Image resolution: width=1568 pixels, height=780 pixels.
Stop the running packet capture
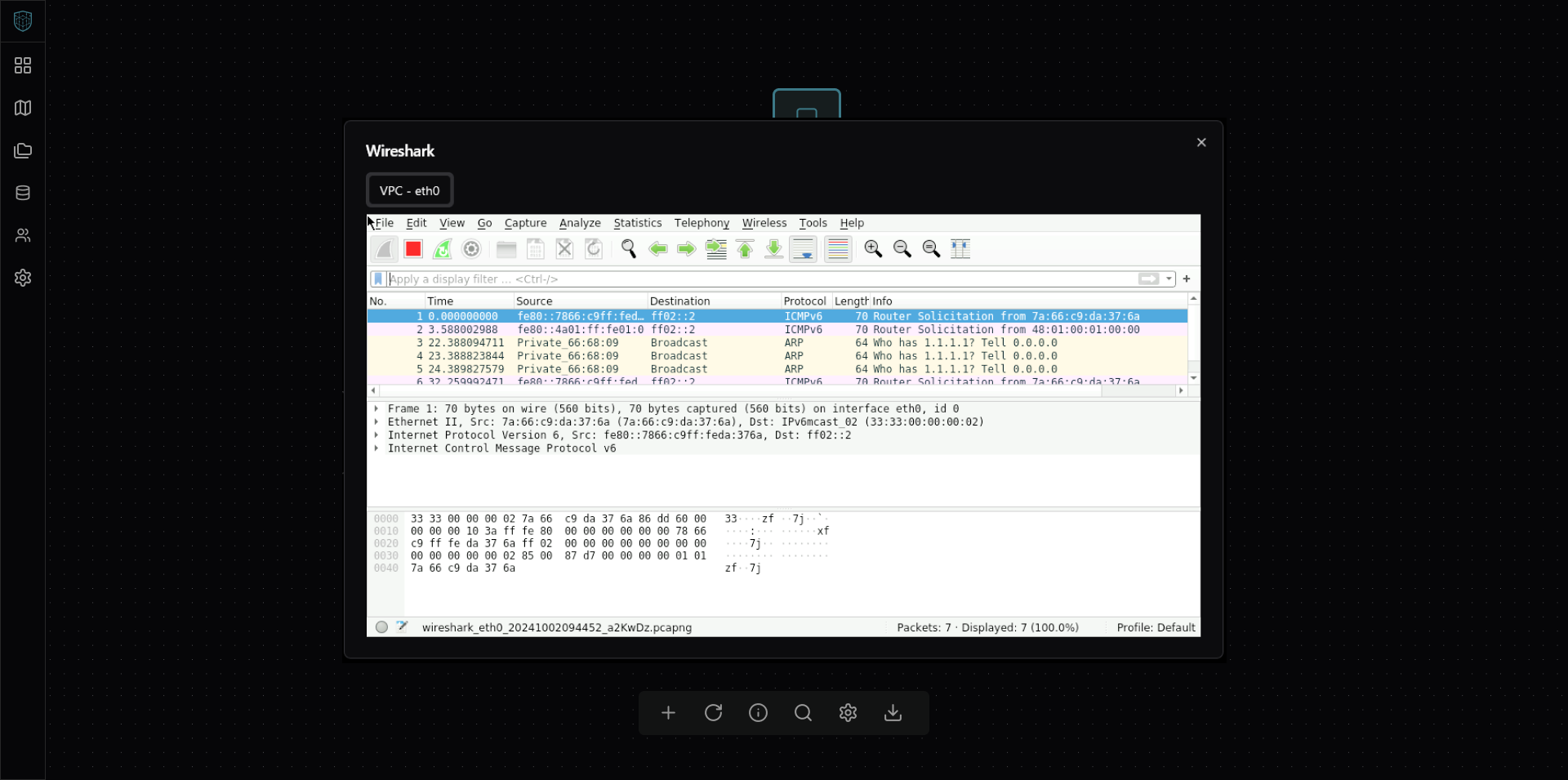coord(413,249)
